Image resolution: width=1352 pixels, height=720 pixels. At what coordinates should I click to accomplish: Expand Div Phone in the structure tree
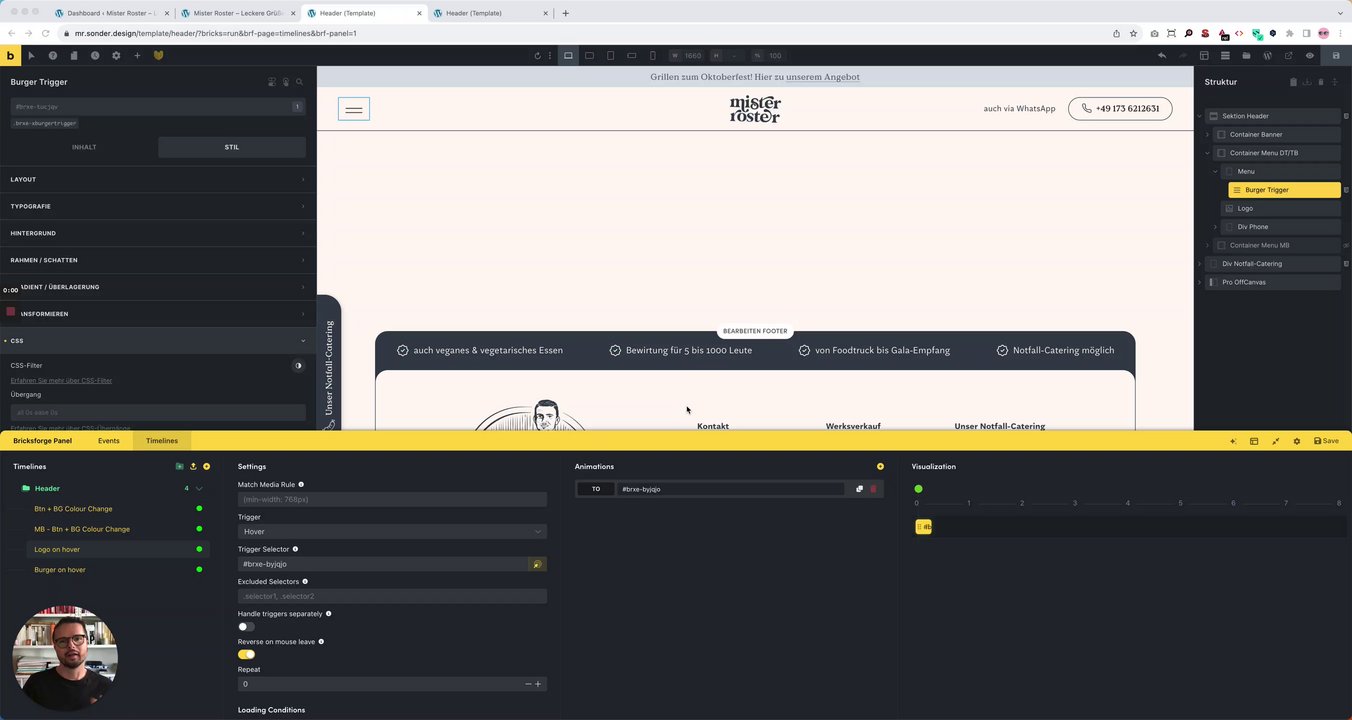pyautogui.click(x=1216, y=227)
